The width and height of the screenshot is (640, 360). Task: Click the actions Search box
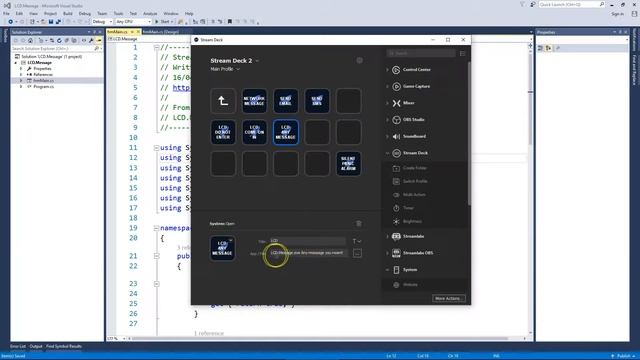pyautogui.click(x=421, y=53)
